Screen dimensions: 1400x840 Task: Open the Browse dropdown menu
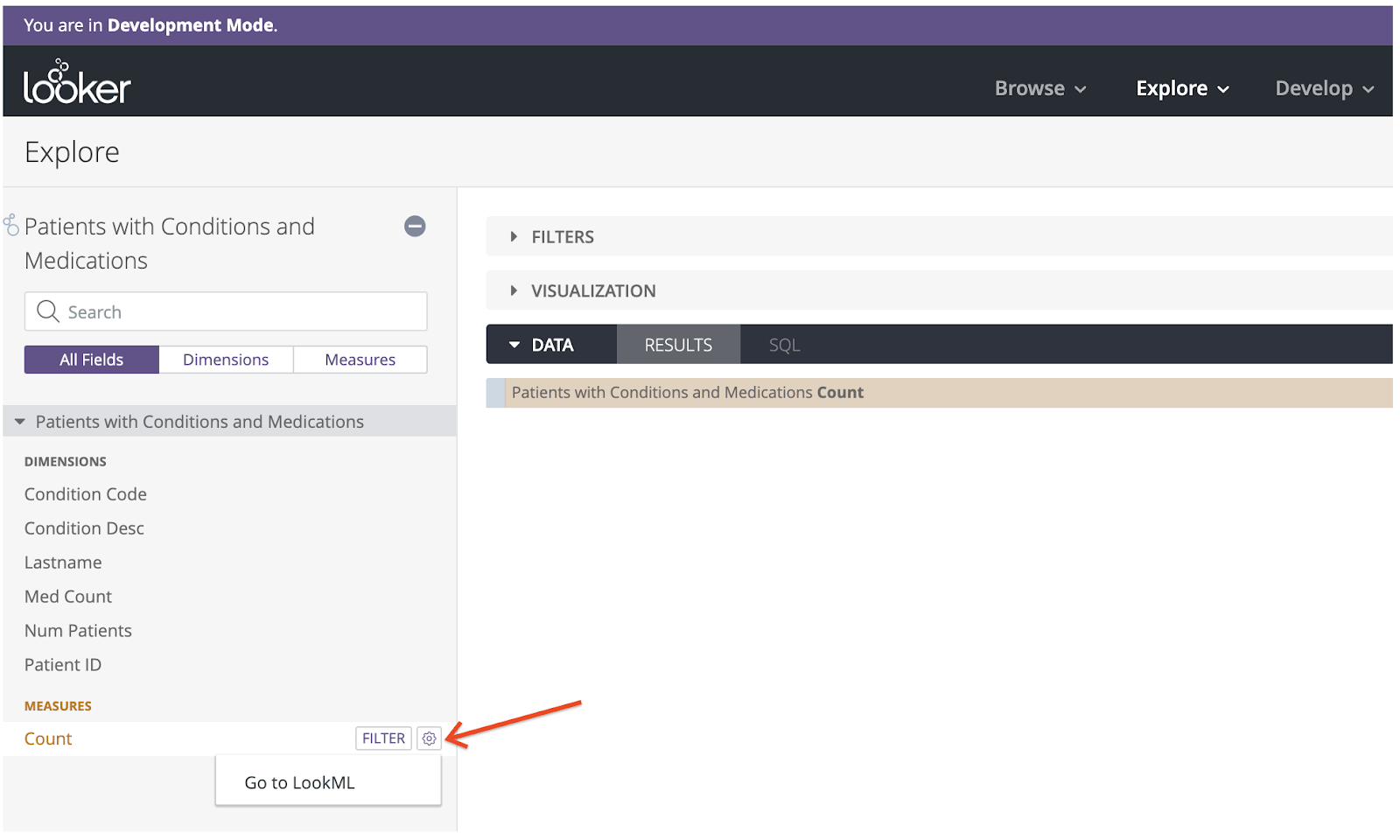[1039, 88]
